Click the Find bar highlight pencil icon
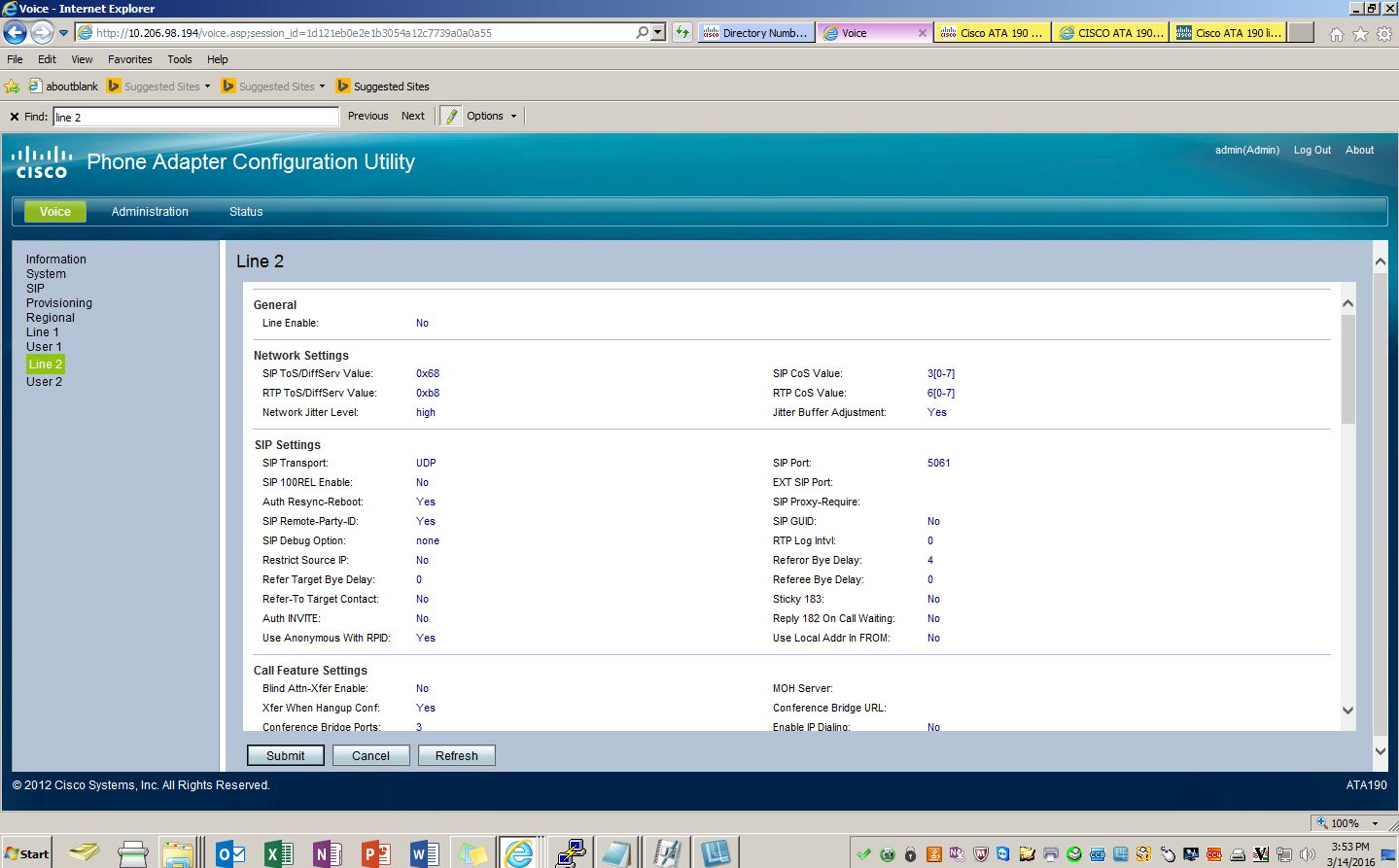This screenshot has width=1399, height=868. pos(451,116)
